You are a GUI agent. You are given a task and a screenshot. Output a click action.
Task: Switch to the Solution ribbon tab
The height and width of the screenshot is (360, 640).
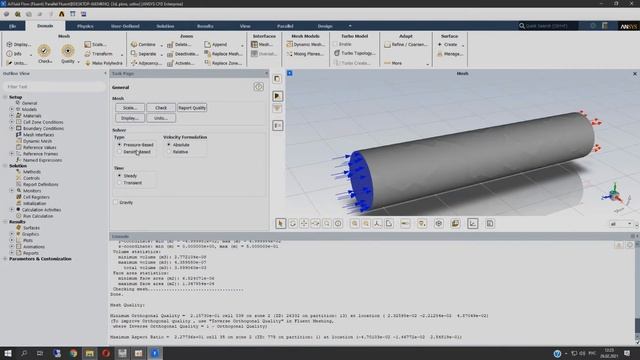pyautogui.click(x=165, y=26)
